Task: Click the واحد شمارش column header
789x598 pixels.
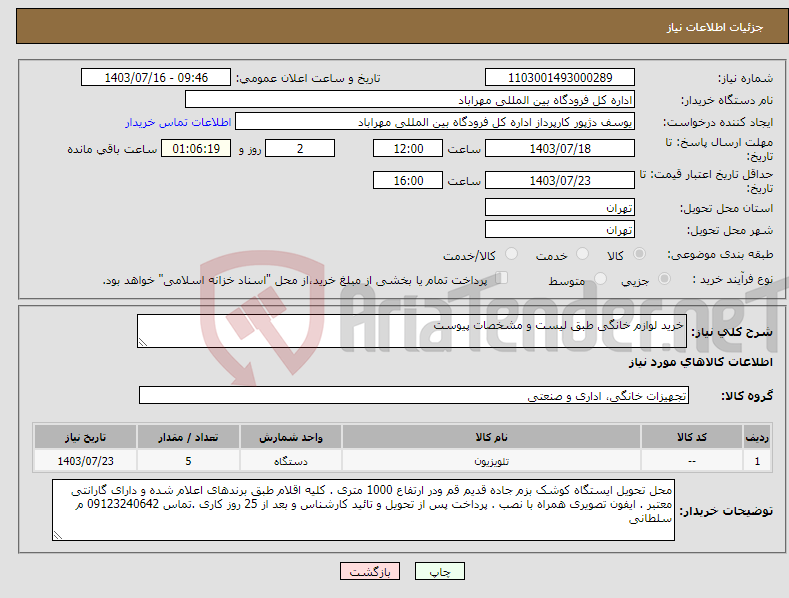Action: [x=291, y=437]
